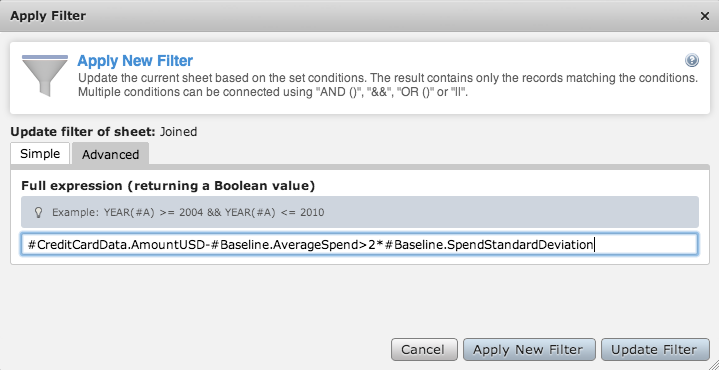The height and width of the screenshot is (370, 719).
Task: Click the filter description paragraph
Action: [x=387, y=85]
